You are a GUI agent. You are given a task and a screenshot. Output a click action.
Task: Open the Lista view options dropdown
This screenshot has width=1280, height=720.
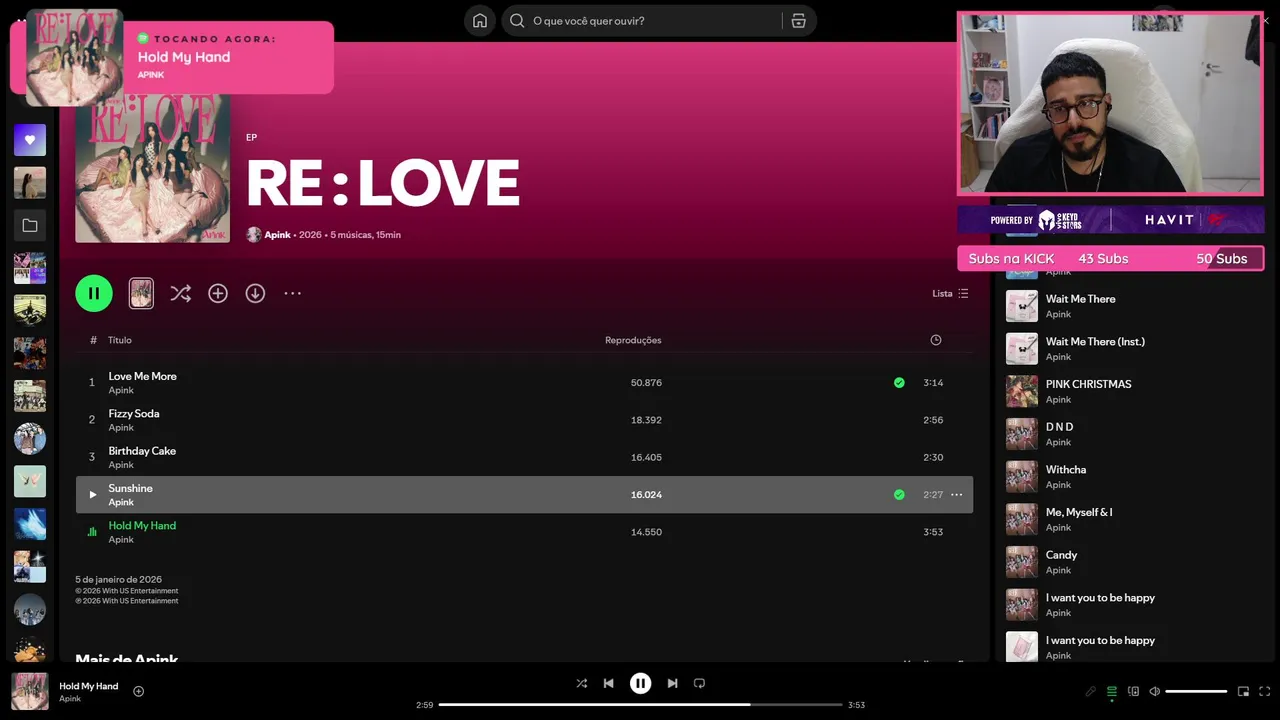[x=950, y=293]
